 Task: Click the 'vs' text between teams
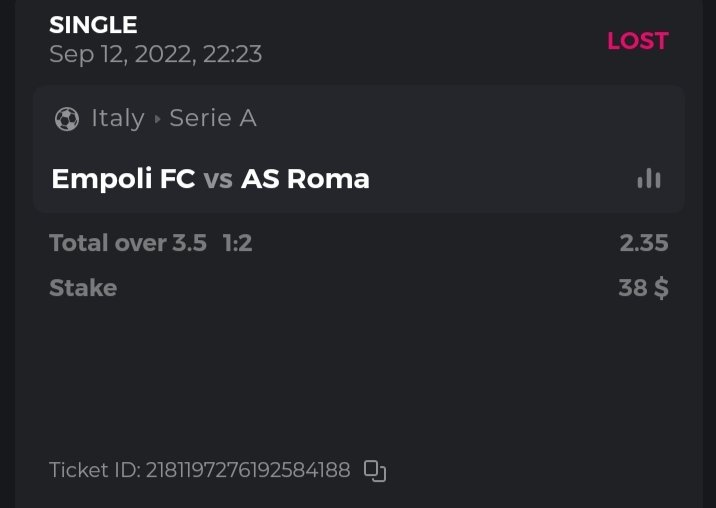tap(218, 179)
